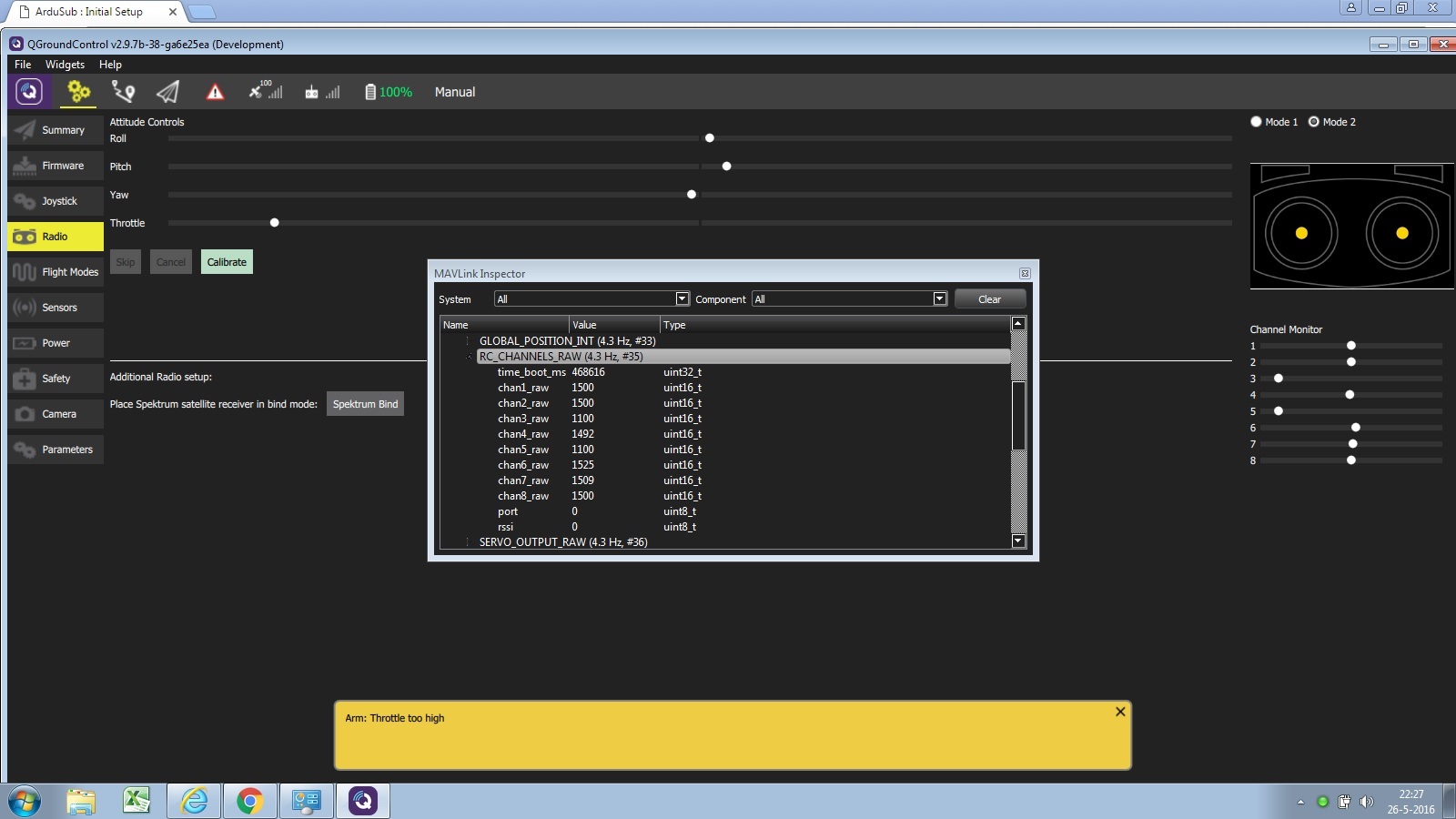Image resolution: width=1456 pixels, height=819 pixels.
Task: Open the Windows Start menu
Action: (x=25, y=802)
